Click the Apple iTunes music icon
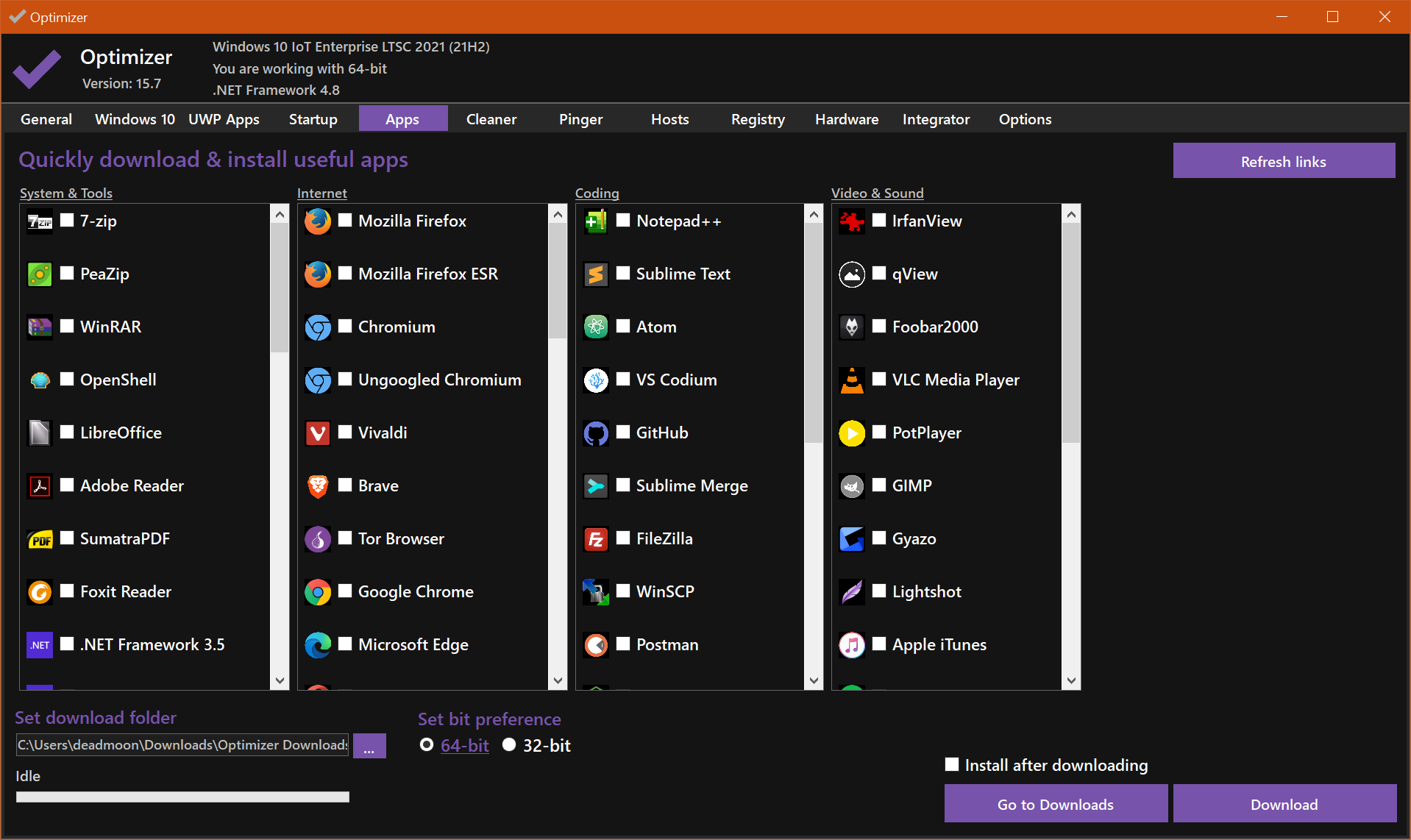 click(x=852, y=645)
